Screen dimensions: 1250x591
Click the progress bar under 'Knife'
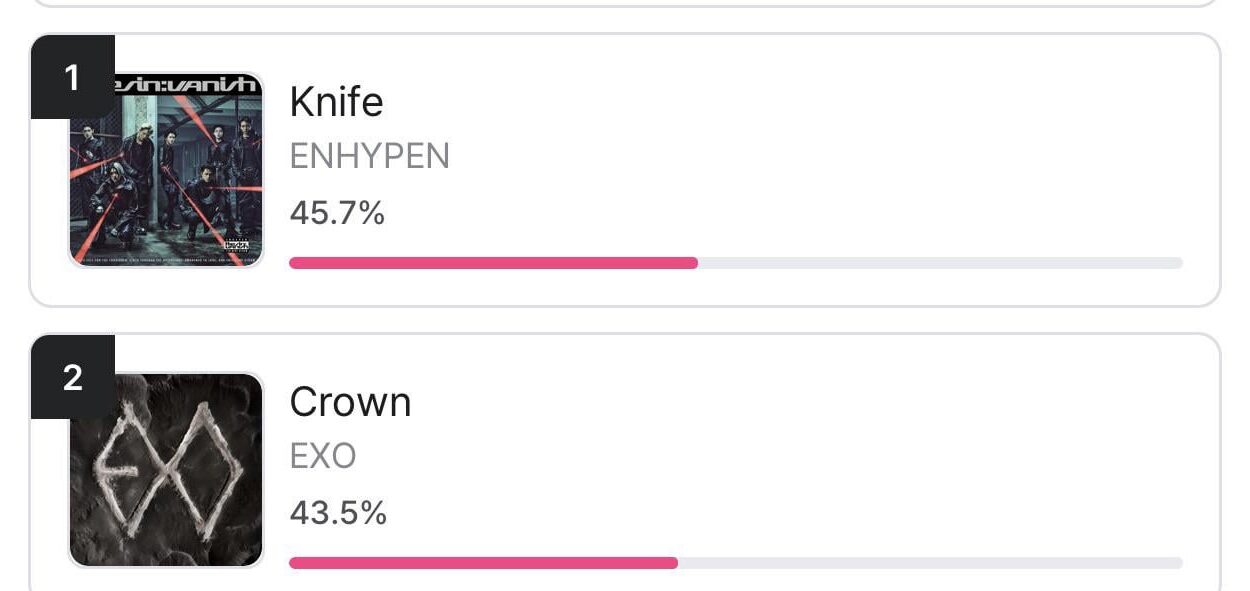click(x=735, y=262)
